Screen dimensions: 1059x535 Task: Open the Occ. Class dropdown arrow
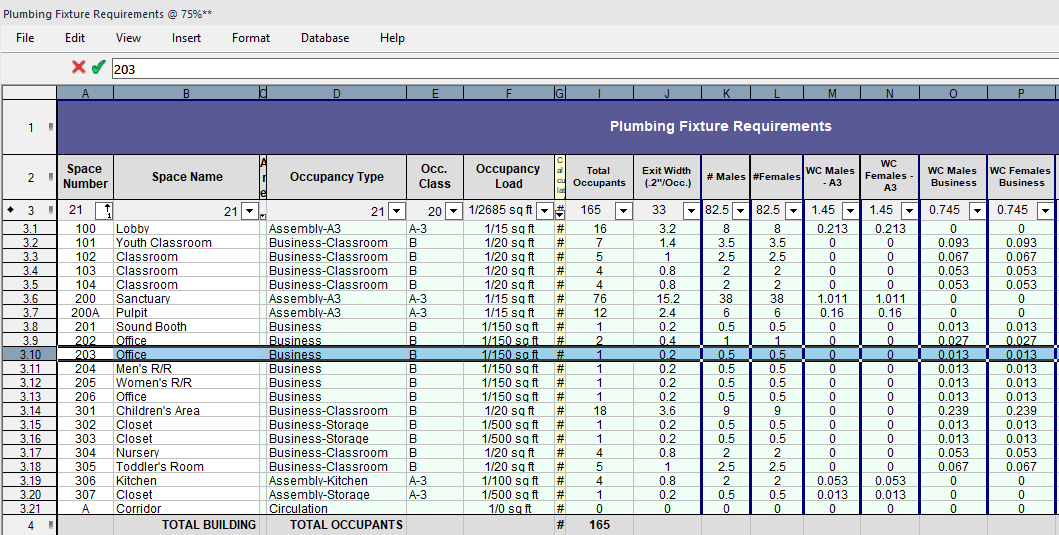point(452,211)
